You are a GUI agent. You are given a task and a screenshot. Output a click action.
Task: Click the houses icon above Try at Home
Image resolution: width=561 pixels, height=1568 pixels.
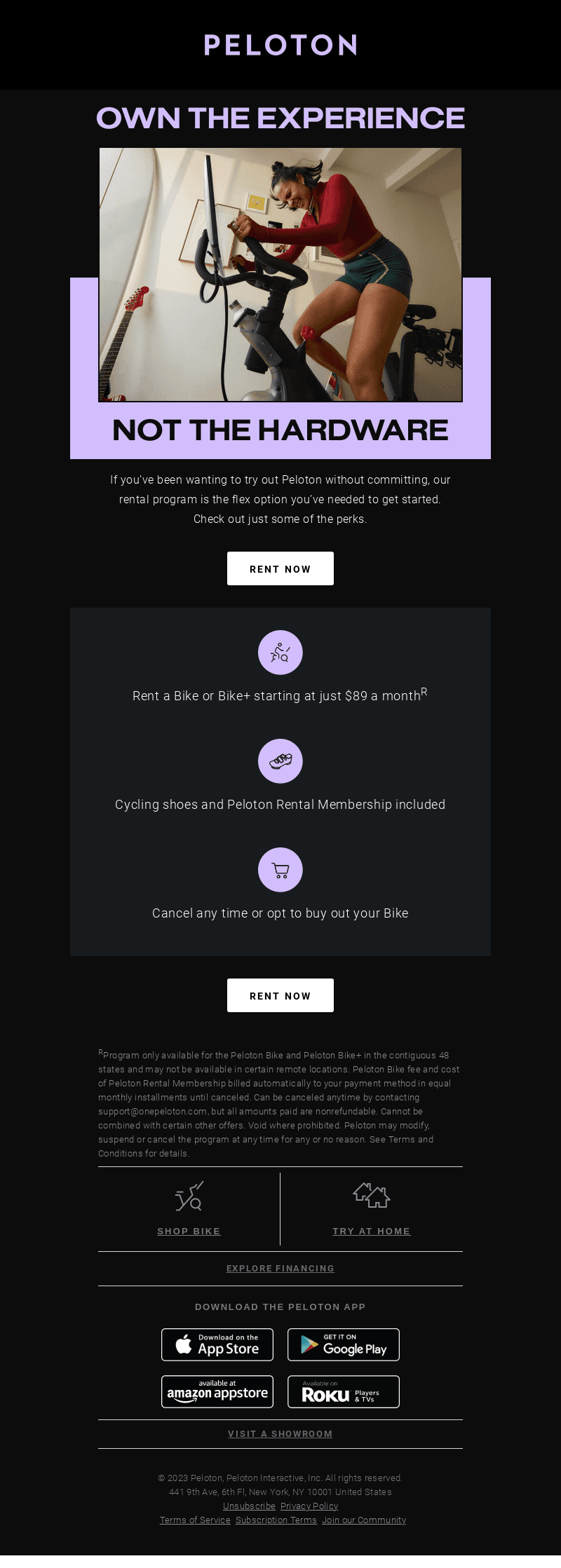pos(372,1195)
